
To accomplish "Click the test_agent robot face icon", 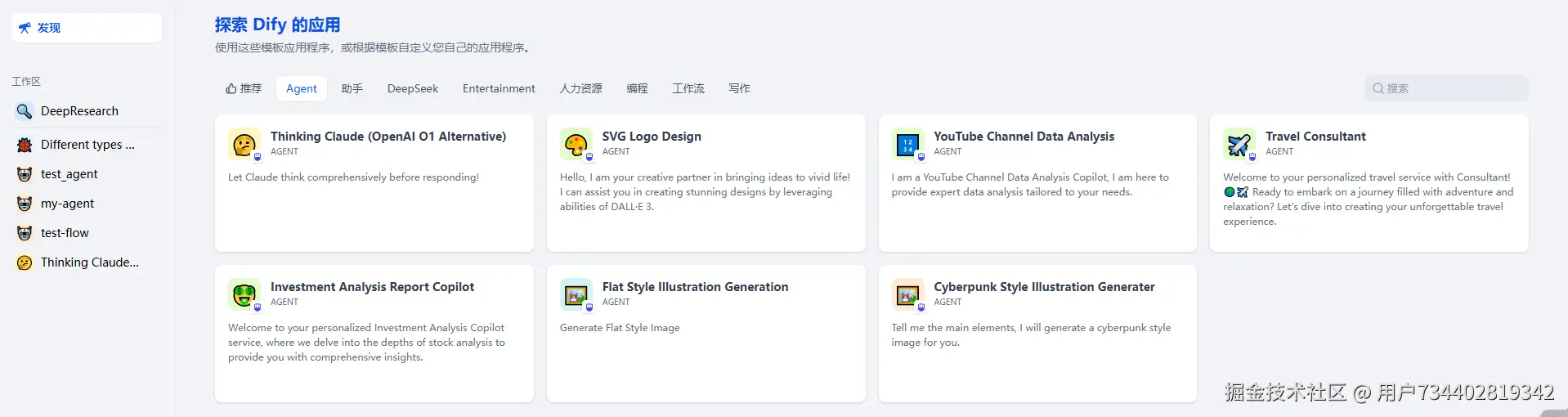I will coord(25,174).
